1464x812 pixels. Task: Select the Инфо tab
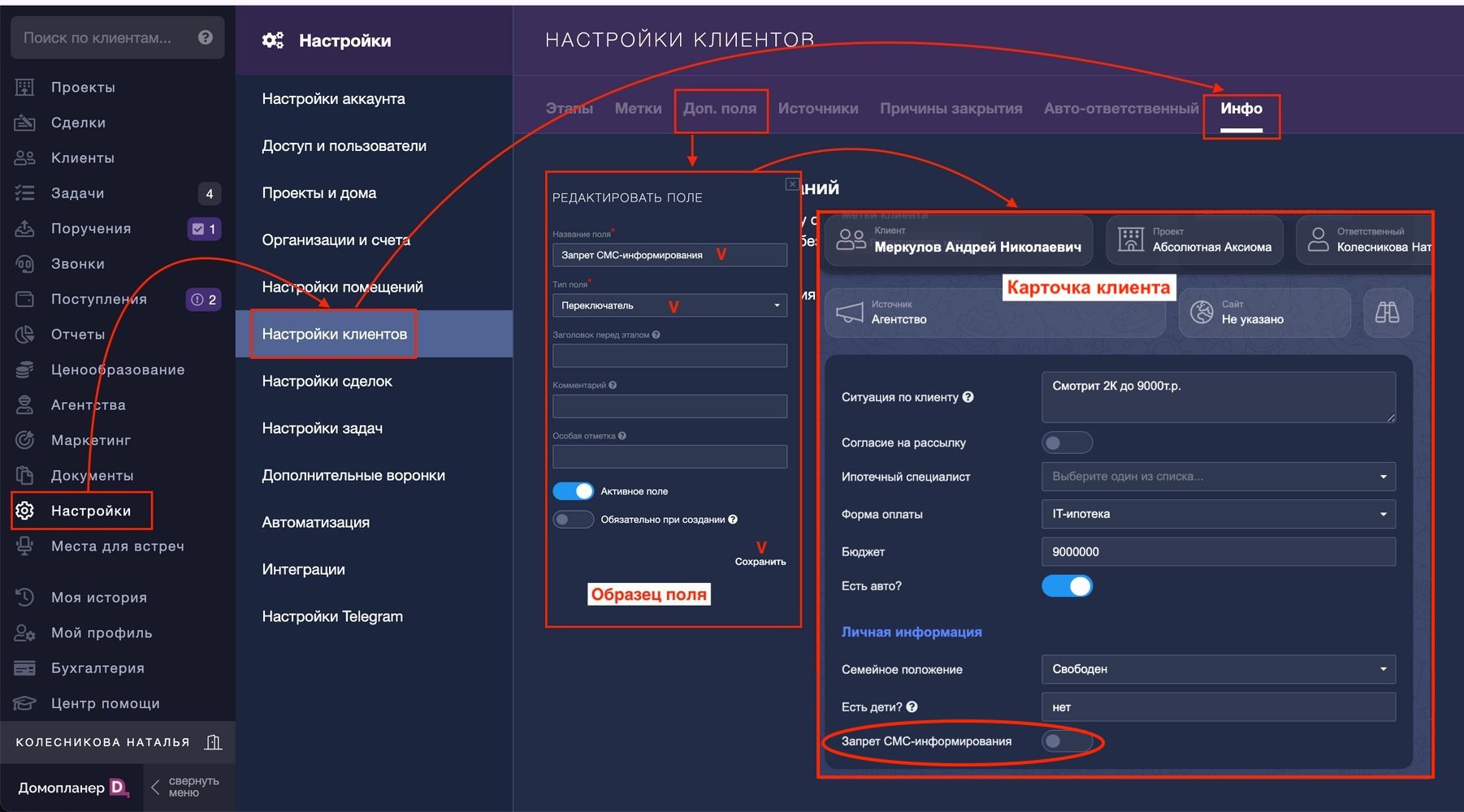pos(1241,109)
